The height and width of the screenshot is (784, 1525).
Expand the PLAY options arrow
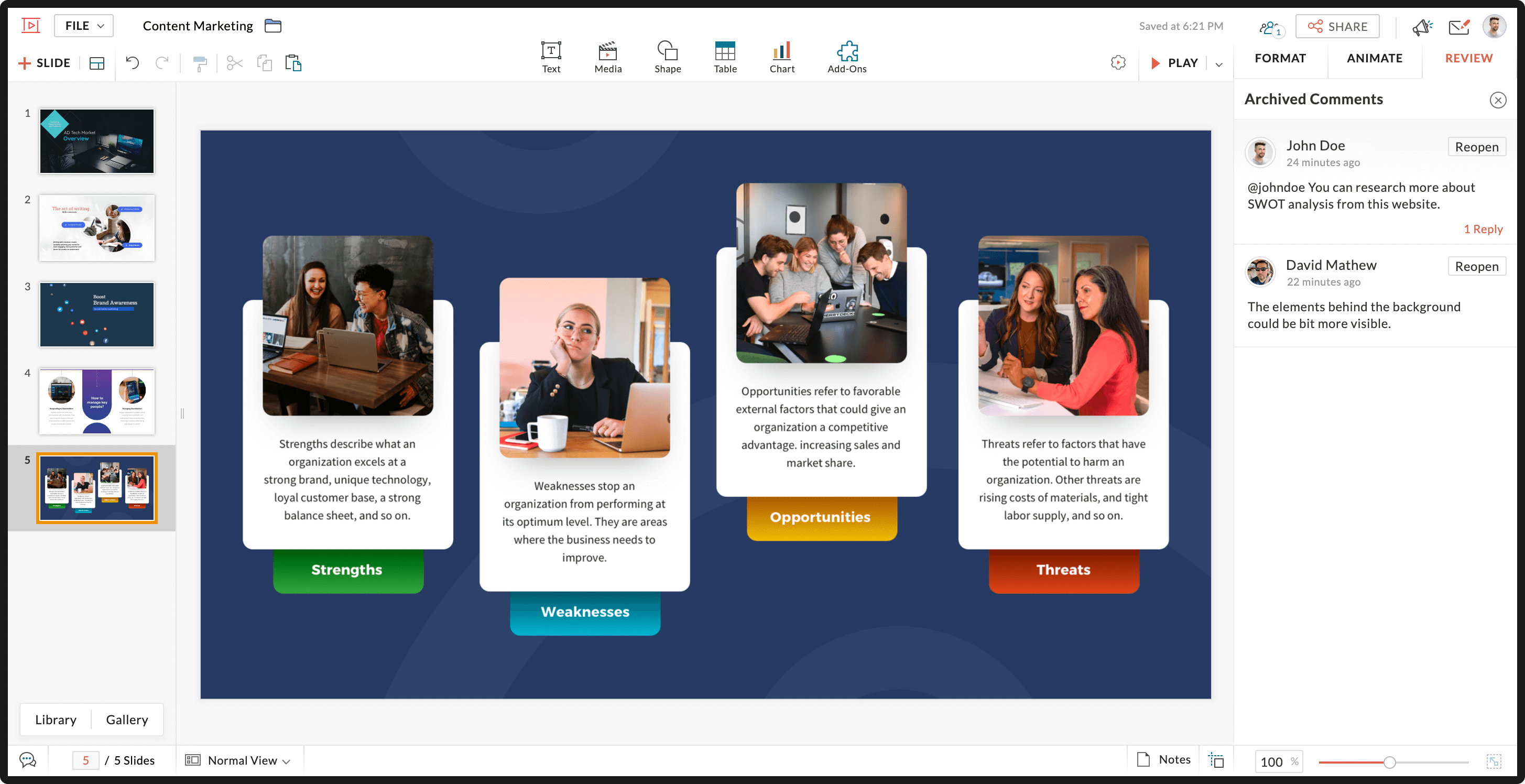[1219, 64]
